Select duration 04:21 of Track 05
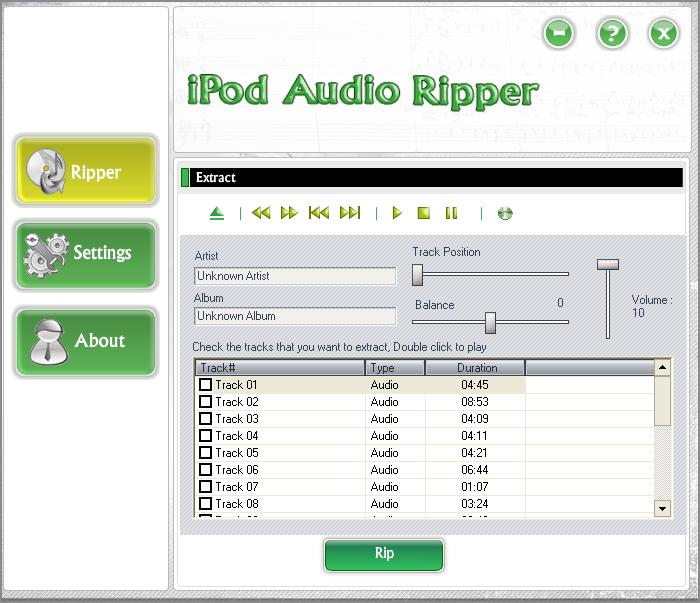Image resolution: width=700 pixels, height=603 pixels. click(475, 453)
